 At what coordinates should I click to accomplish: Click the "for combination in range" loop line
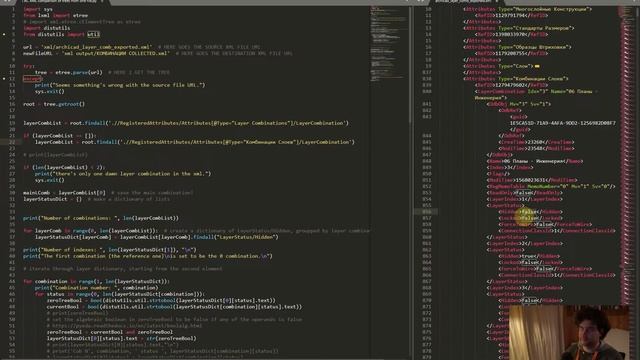click(x=96, y=281)
